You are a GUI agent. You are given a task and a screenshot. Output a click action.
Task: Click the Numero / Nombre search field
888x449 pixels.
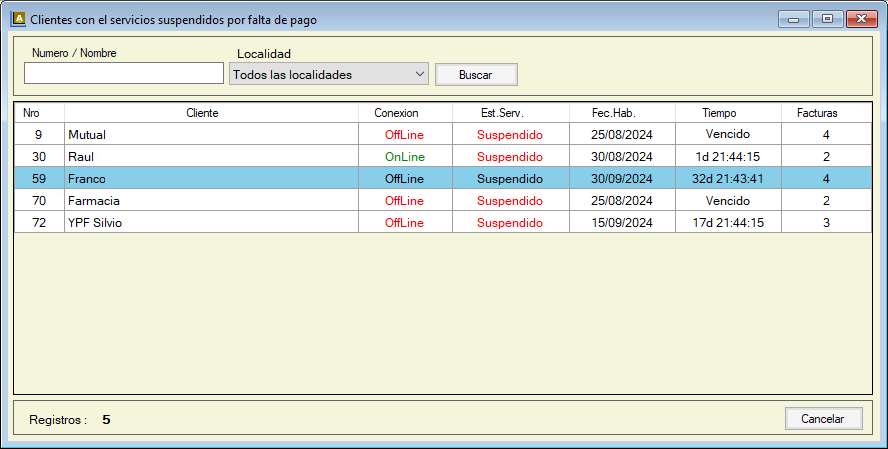point(124,73)
